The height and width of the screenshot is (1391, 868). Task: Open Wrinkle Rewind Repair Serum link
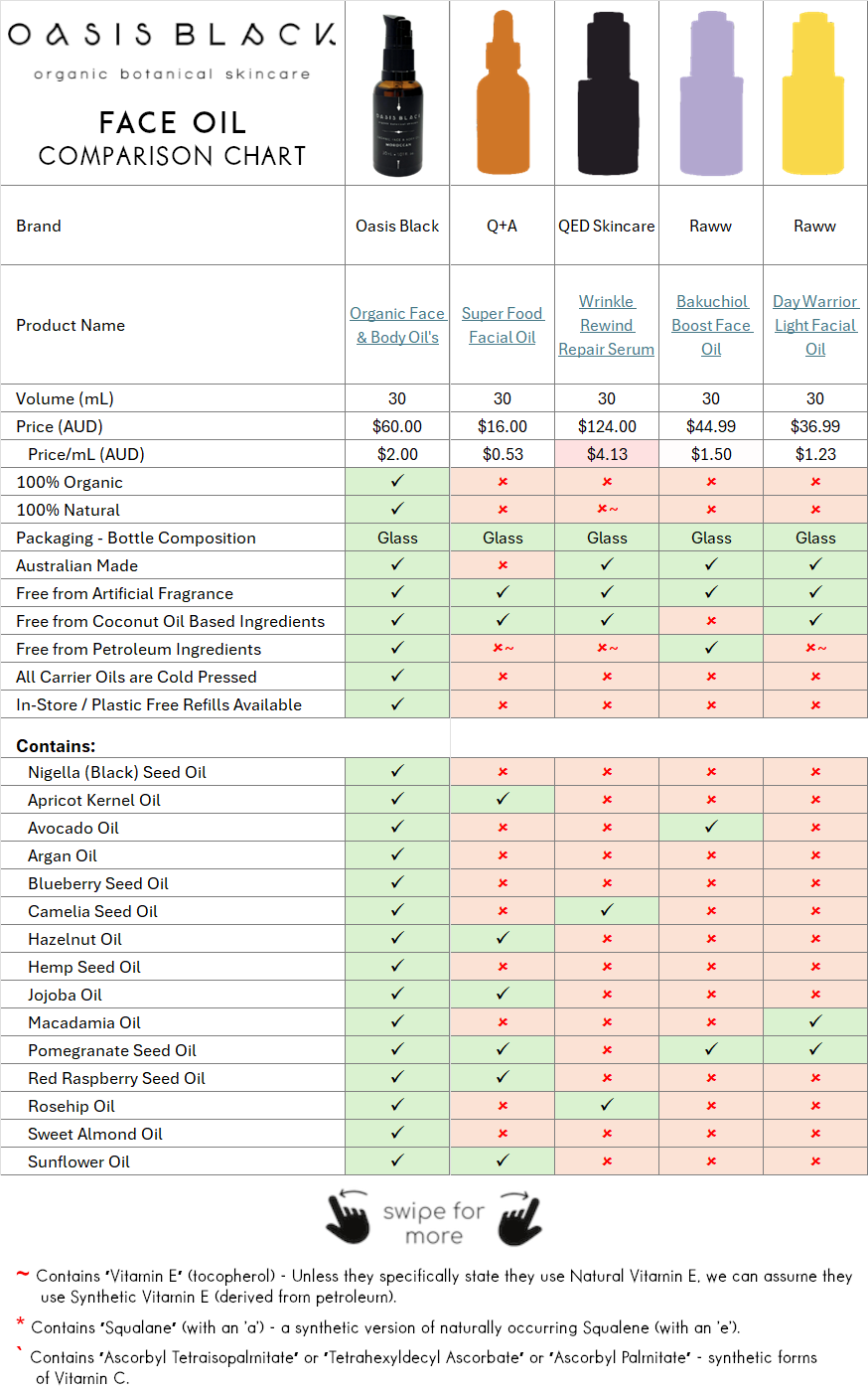point(607,325)
